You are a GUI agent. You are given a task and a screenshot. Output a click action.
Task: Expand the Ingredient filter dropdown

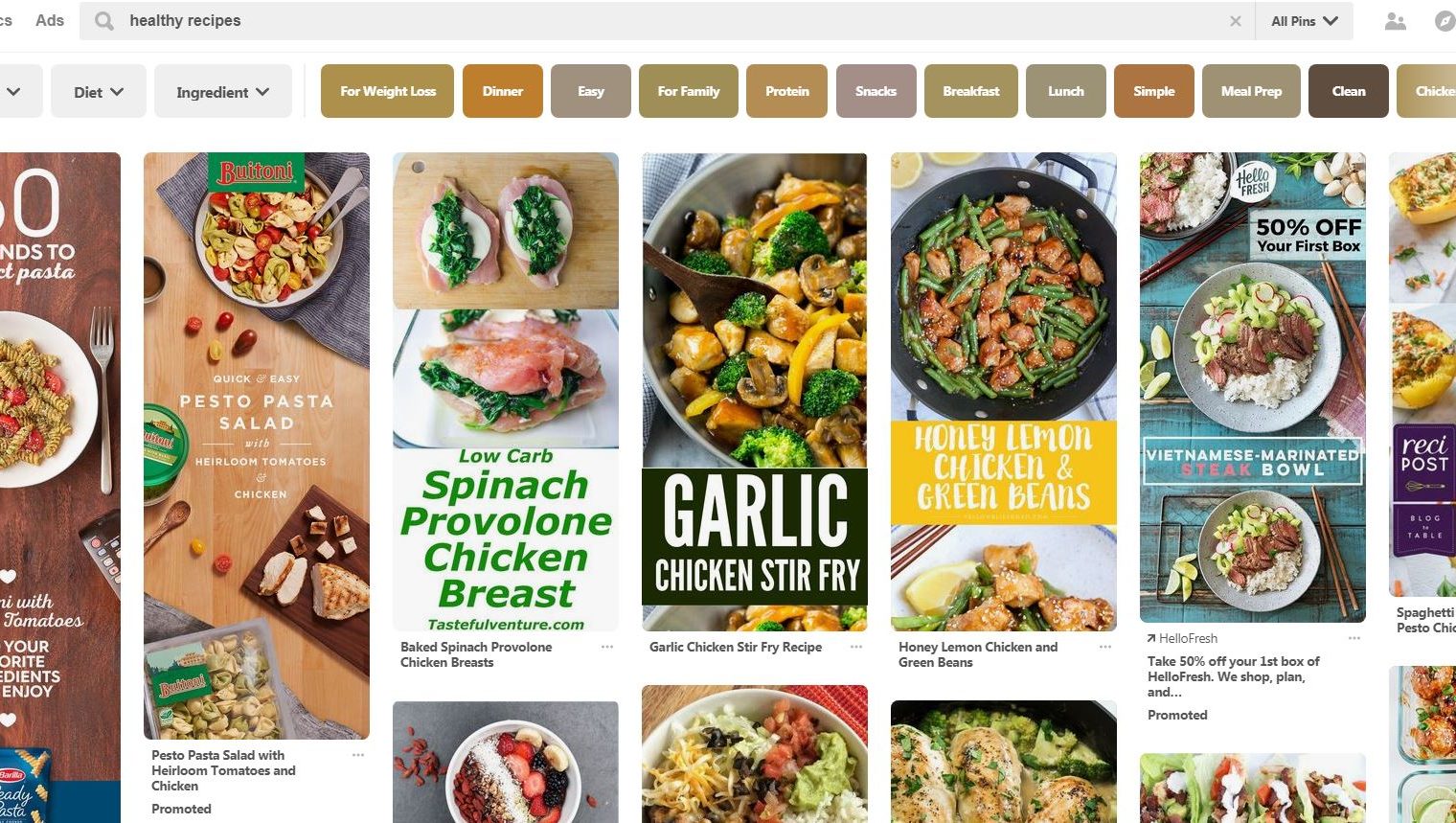[222, 91]
